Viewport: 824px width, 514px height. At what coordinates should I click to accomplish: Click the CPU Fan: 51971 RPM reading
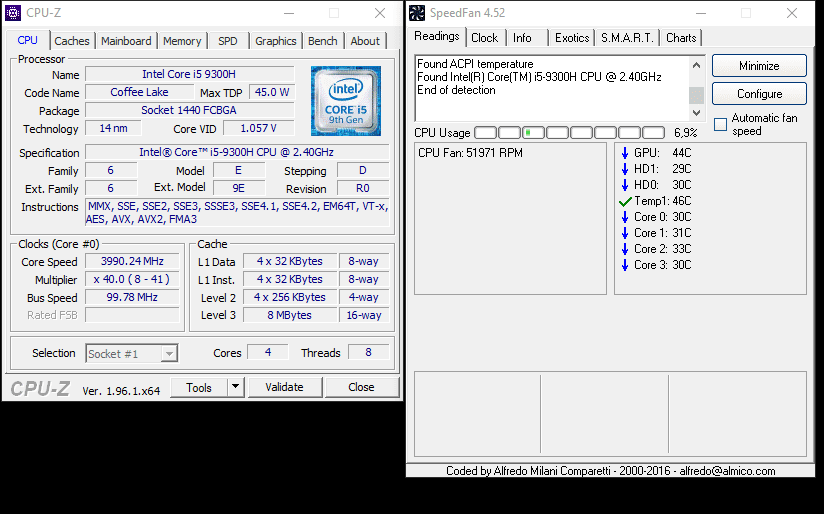pos(470,153)
